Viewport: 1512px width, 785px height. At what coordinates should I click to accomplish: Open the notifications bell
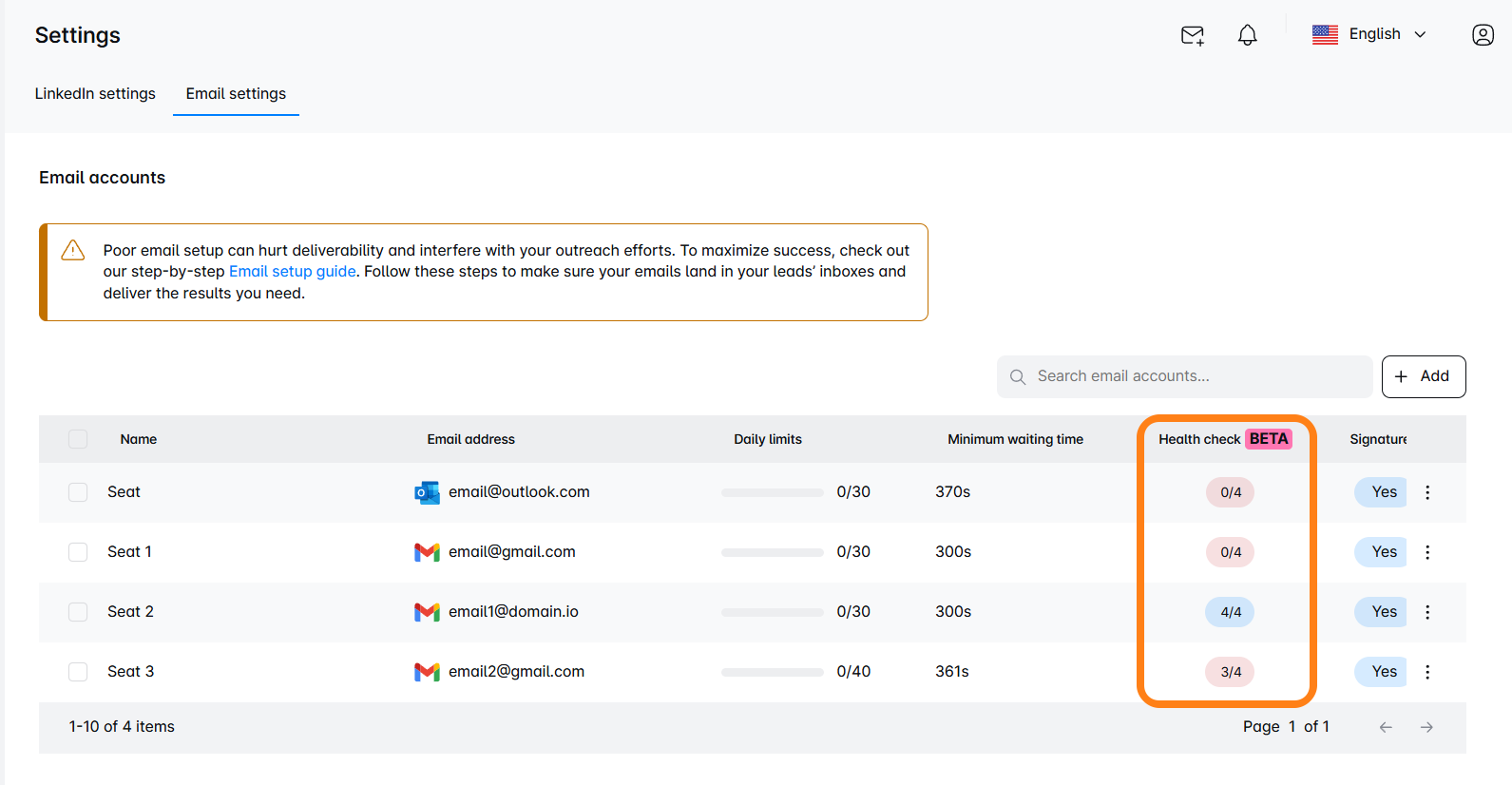1247,35
